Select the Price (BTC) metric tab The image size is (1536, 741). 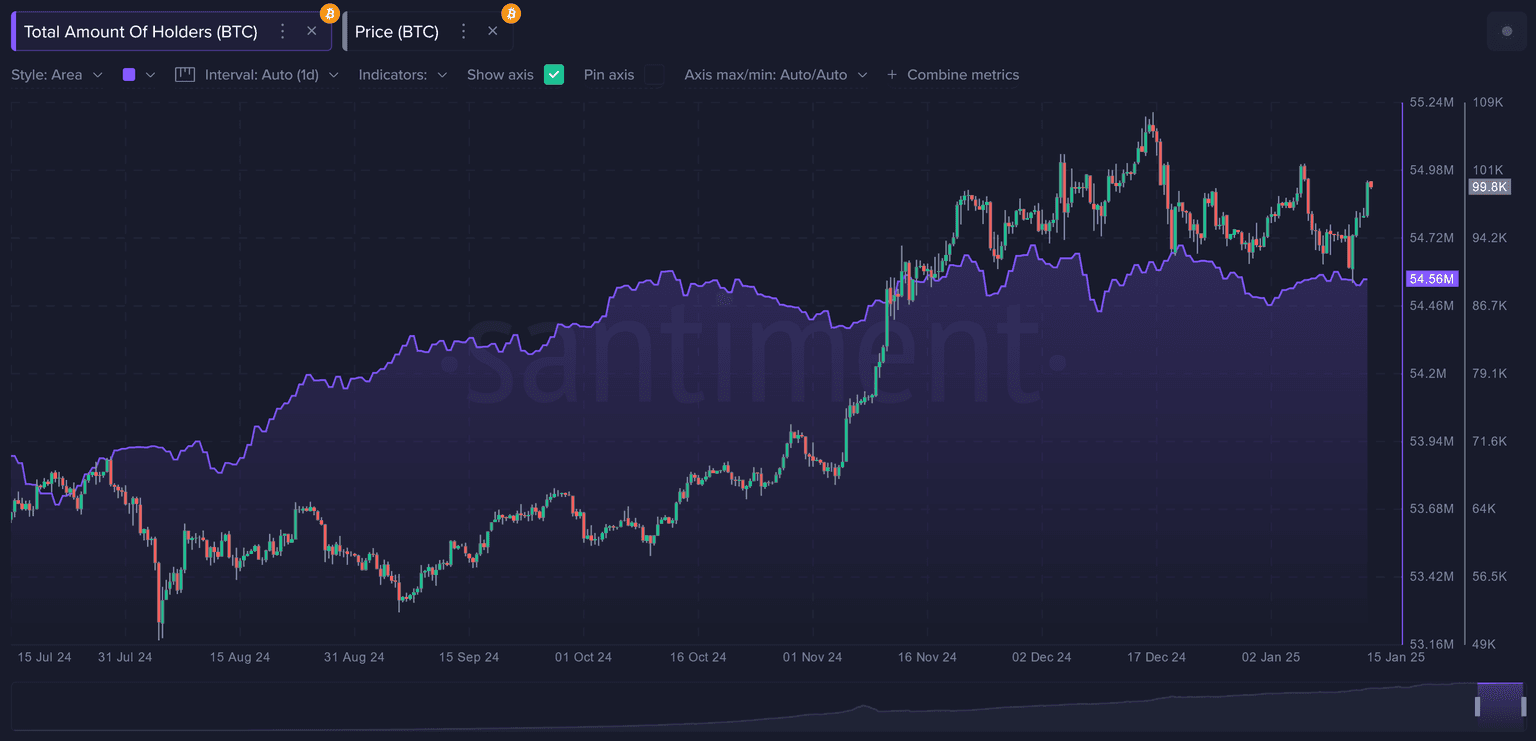[397, 32]
